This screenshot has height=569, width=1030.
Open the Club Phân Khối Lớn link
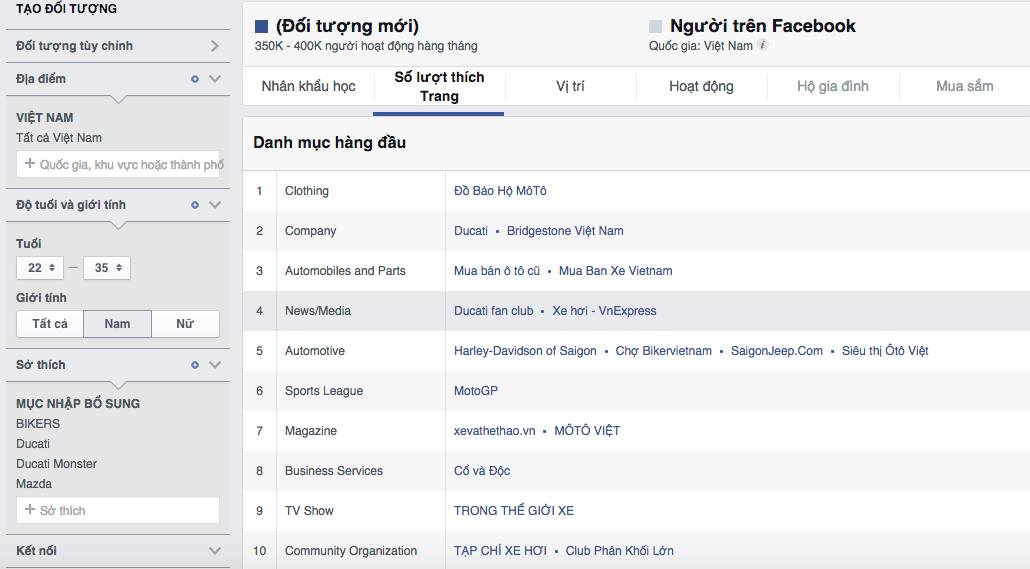point(619,551)
